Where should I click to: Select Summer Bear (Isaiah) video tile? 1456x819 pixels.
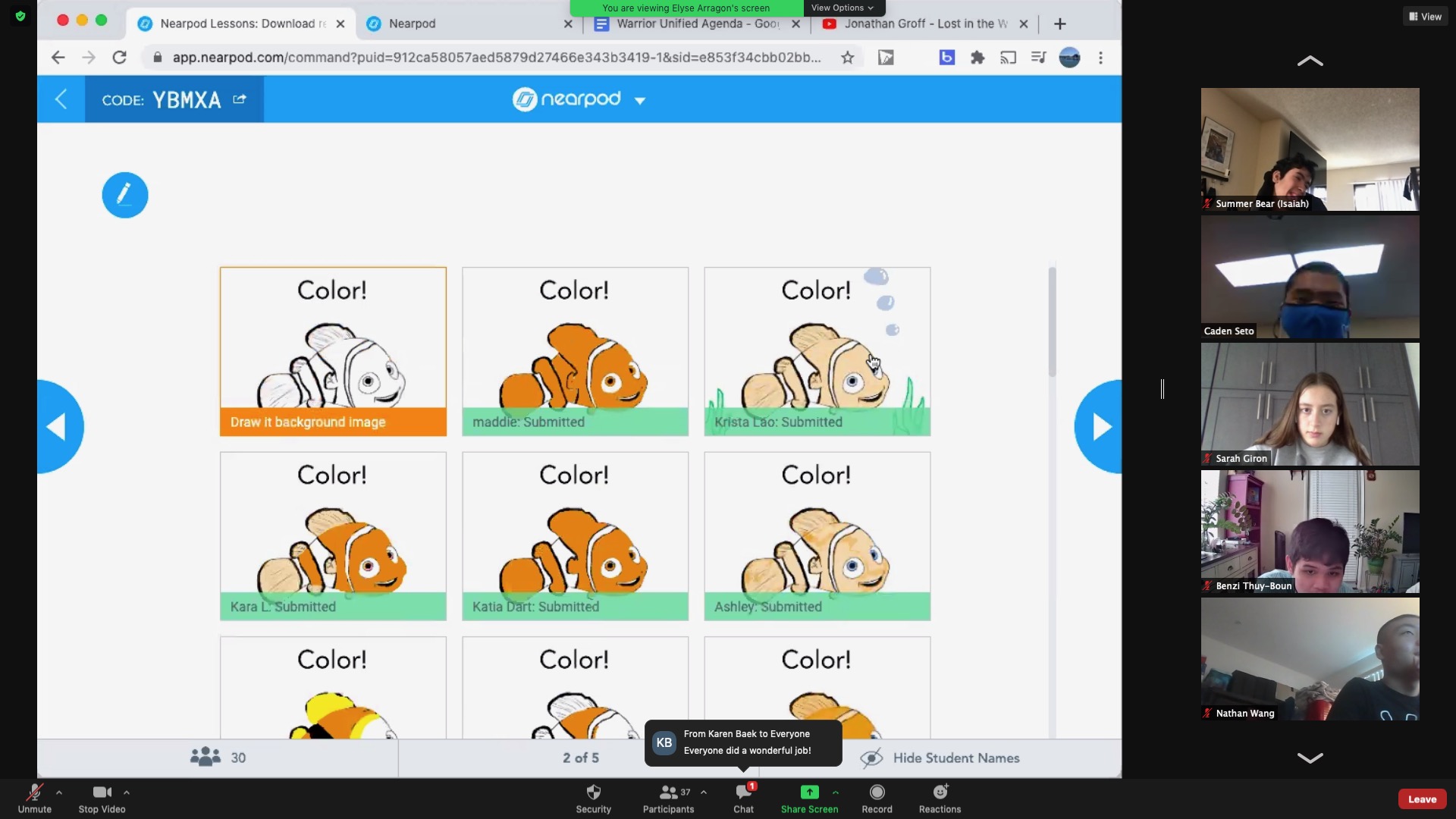[x=1310, y=149]
